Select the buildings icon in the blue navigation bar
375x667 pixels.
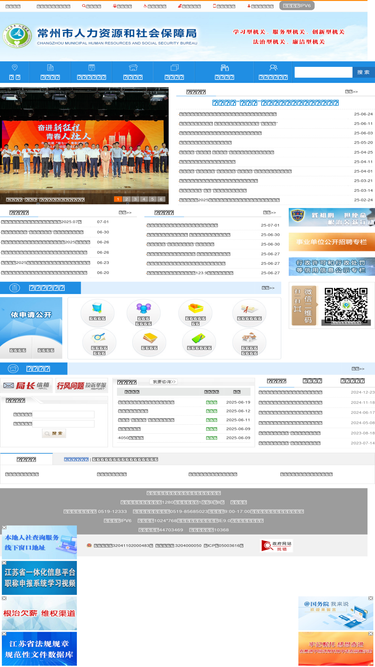(x=224, y=68)
